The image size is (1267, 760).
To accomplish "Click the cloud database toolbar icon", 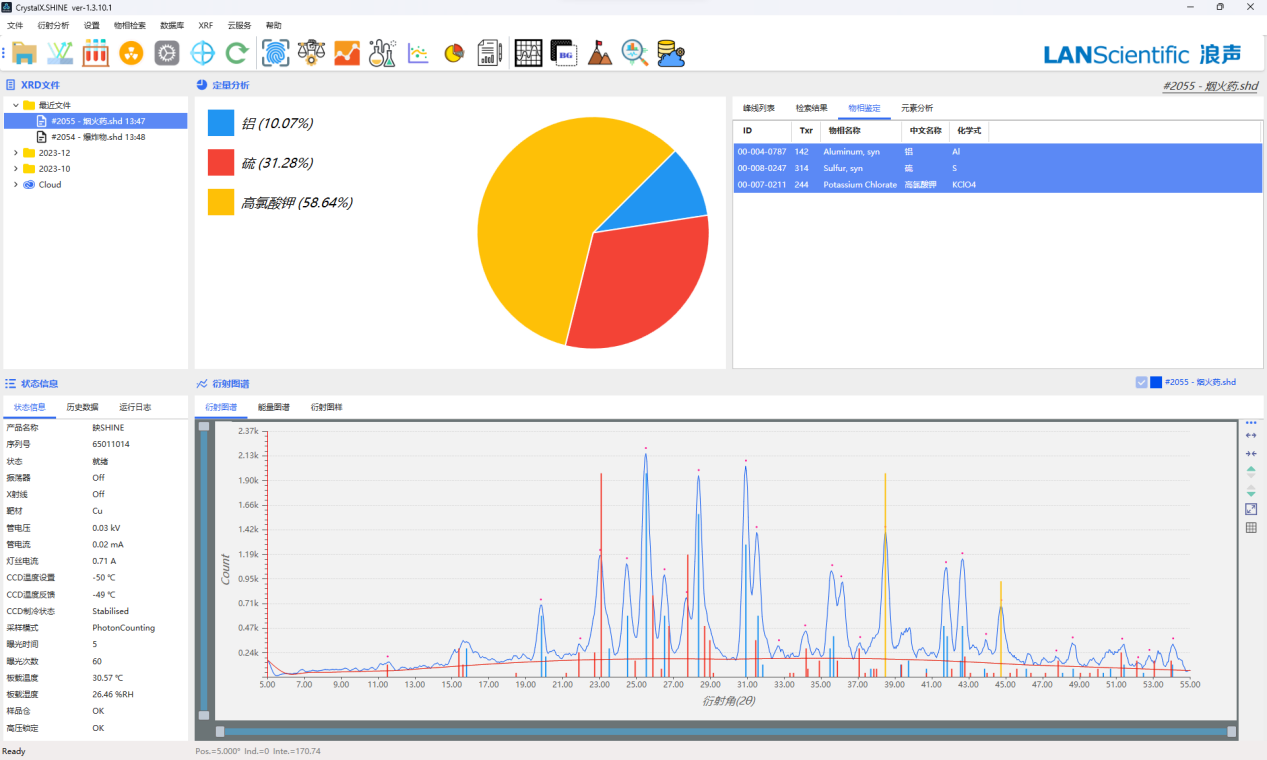I will (671, 53).
